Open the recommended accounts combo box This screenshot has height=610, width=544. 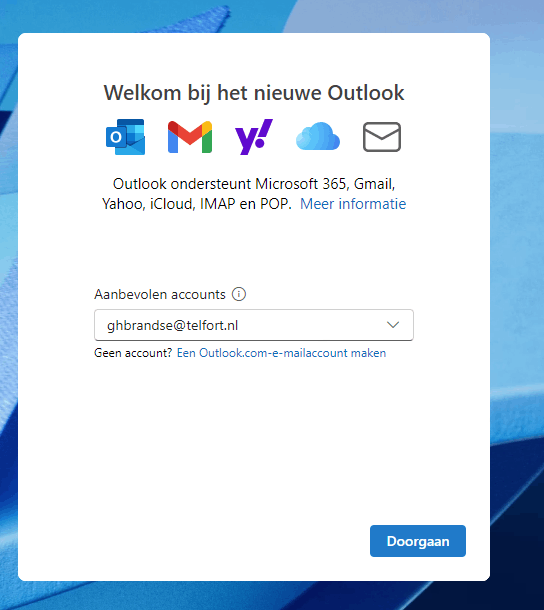(x=254, y=325)
